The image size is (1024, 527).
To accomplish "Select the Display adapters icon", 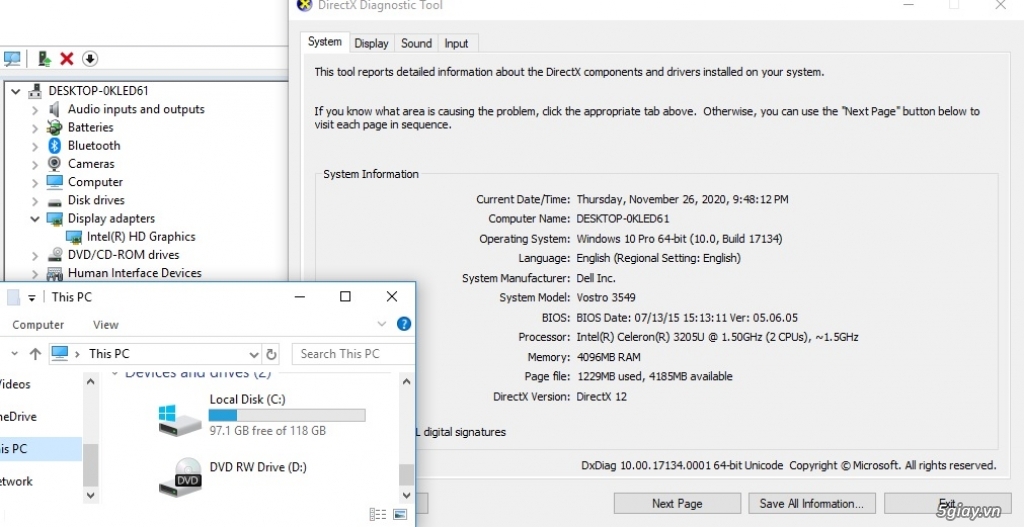I will (55, 219).
